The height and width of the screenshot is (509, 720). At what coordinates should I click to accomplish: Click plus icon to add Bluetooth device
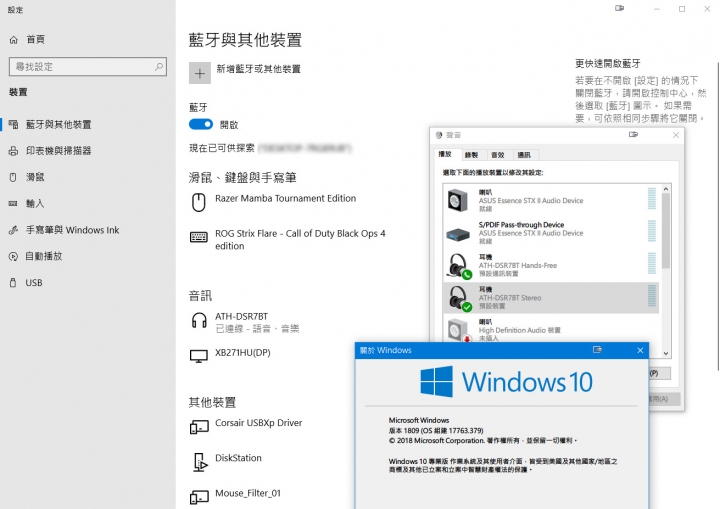coord(200,73)
